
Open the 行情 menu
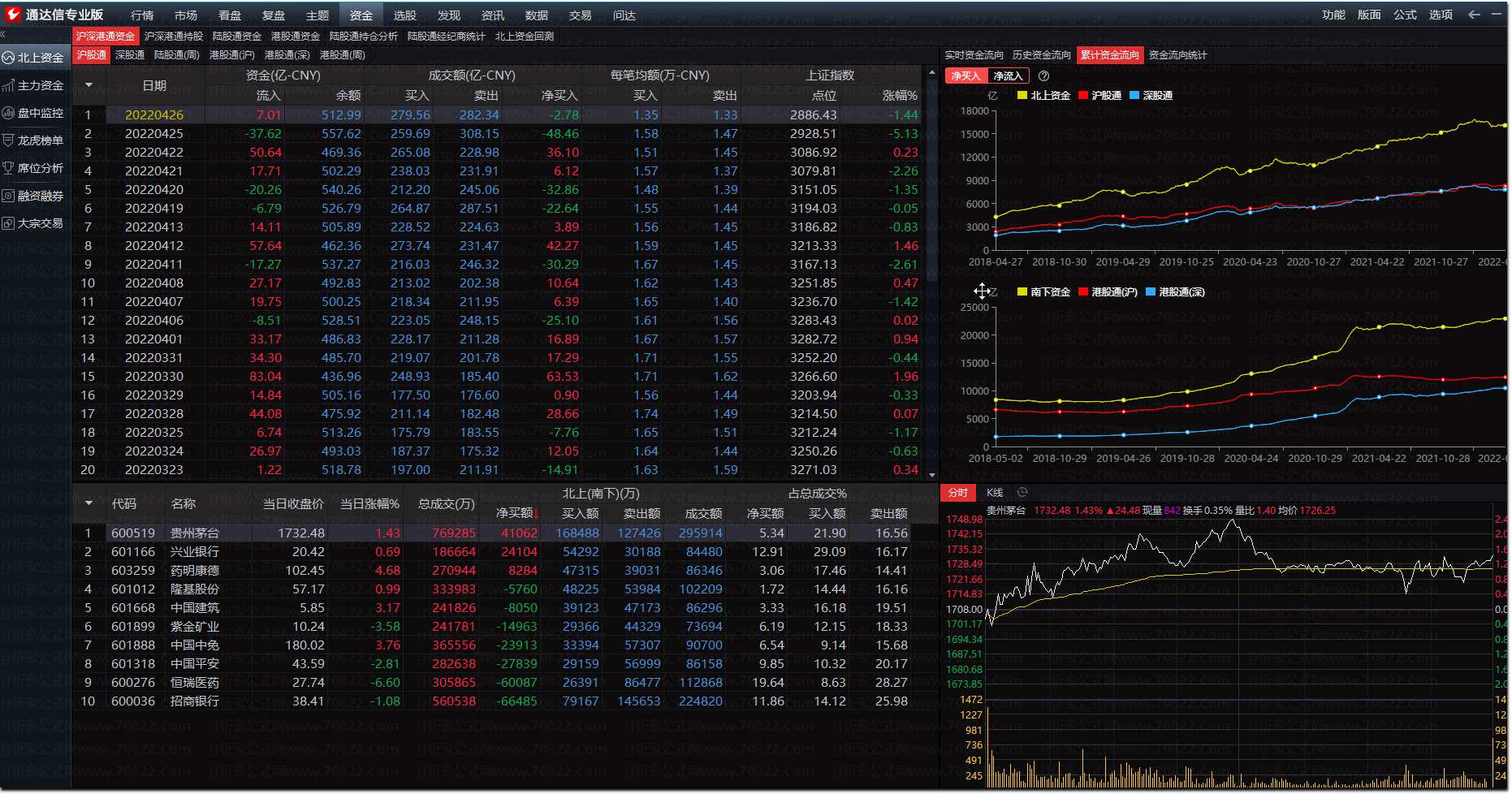142,15
